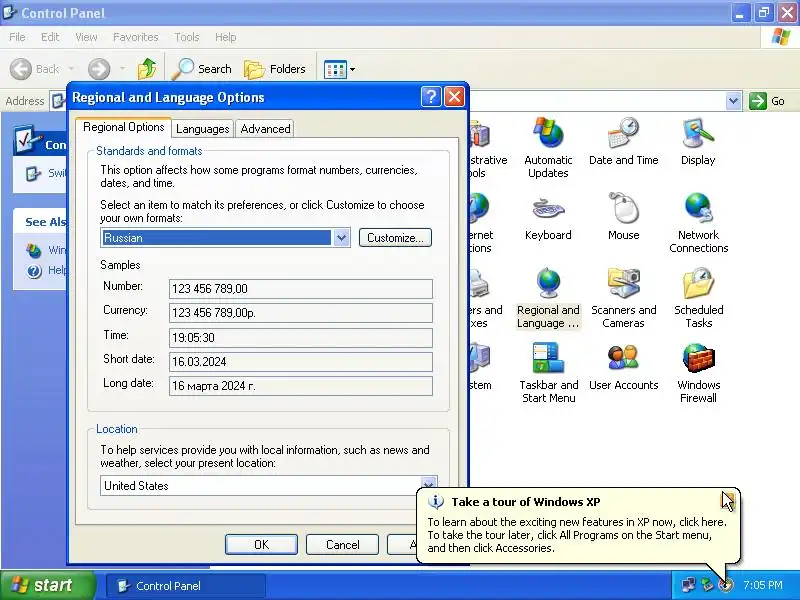Open the Favorites menu
The height and width of the screenshot is (600, 800).
click(x=136, y=37)
